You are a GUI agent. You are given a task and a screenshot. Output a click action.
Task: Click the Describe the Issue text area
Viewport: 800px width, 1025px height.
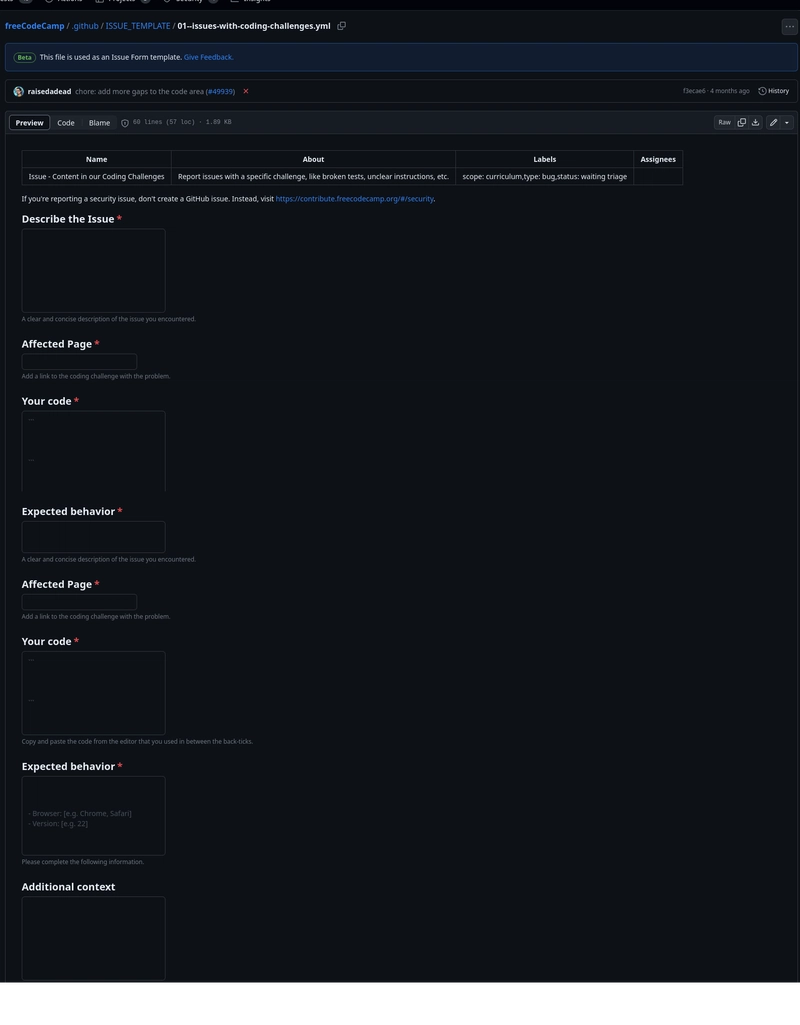click(93, 270)
